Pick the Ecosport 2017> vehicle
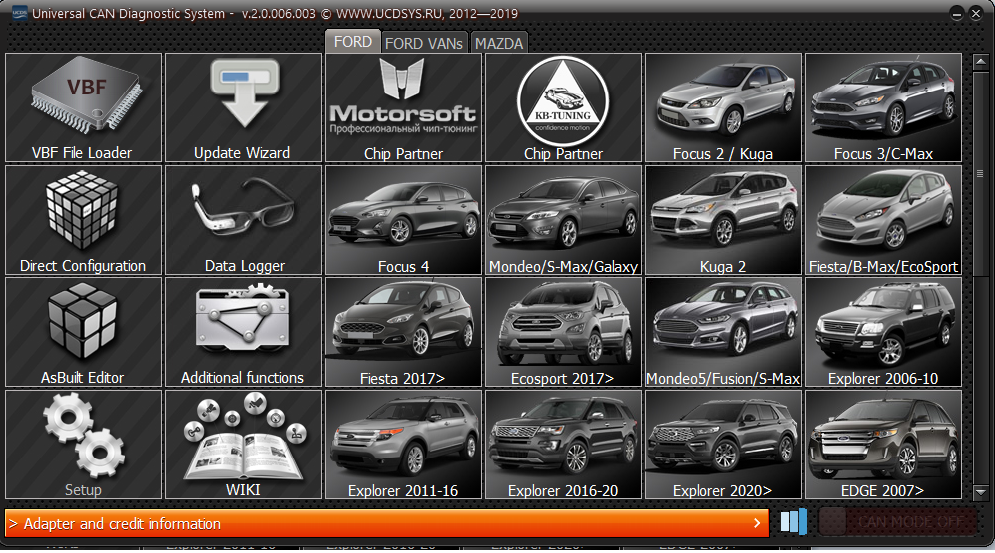Screen dimensions: 995x553 563,332
